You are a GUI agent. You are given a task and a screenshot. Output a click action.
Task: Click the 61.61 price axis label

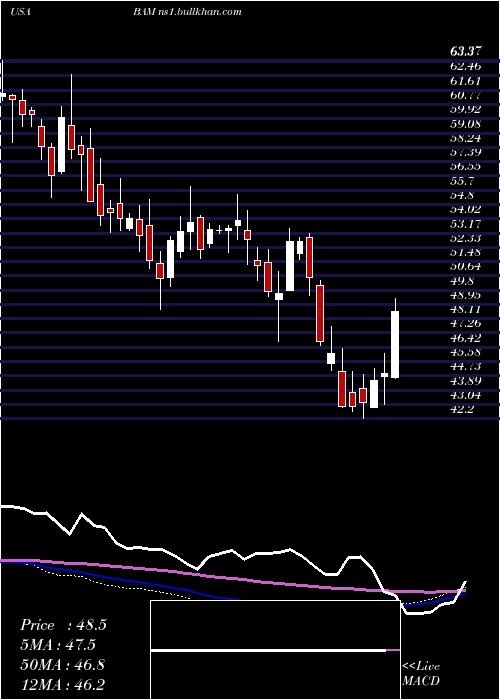(465, 81)
